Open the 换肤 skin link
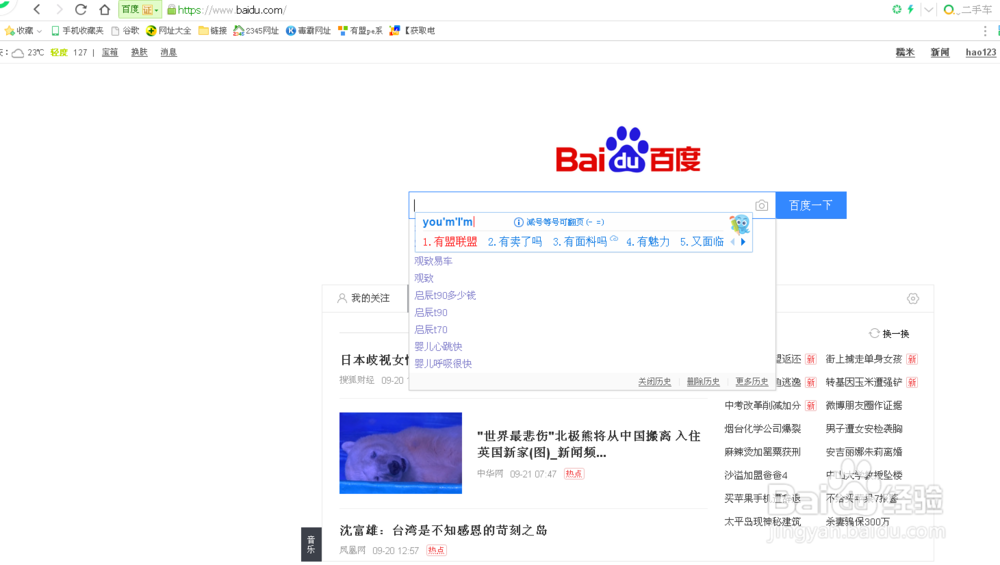Viewport: 1000px width, 565px height. [139, 52]
